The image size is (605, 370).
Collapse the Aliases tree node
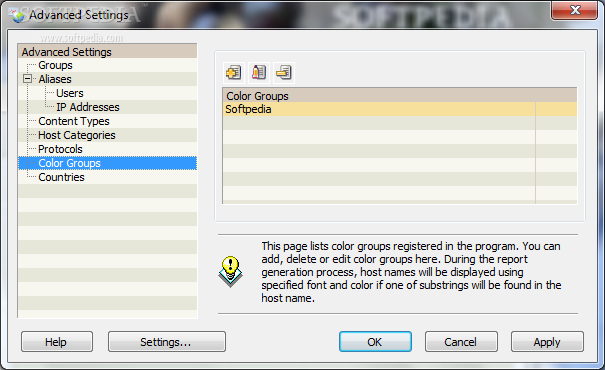(27, 79)
